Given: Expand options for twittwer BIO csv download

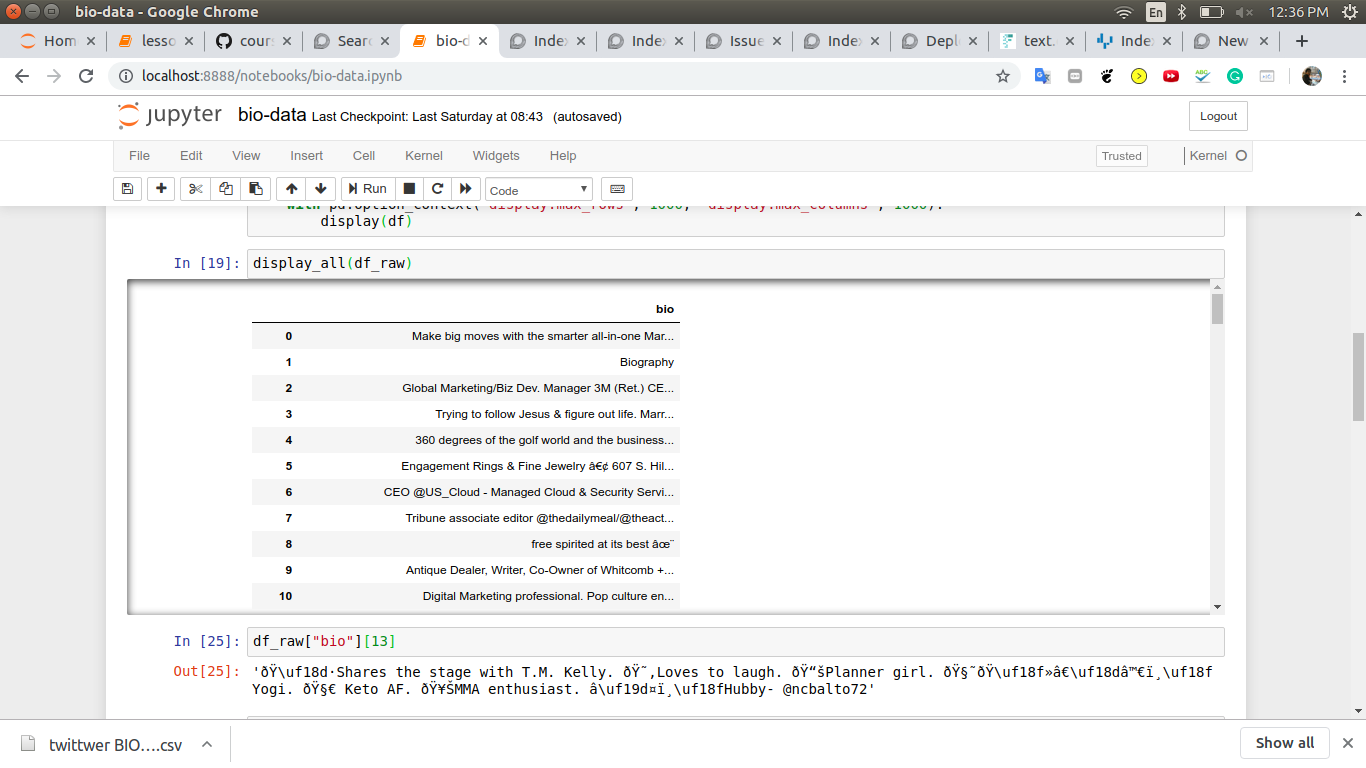Looking at the screenshot, I should tap(207, 744).
